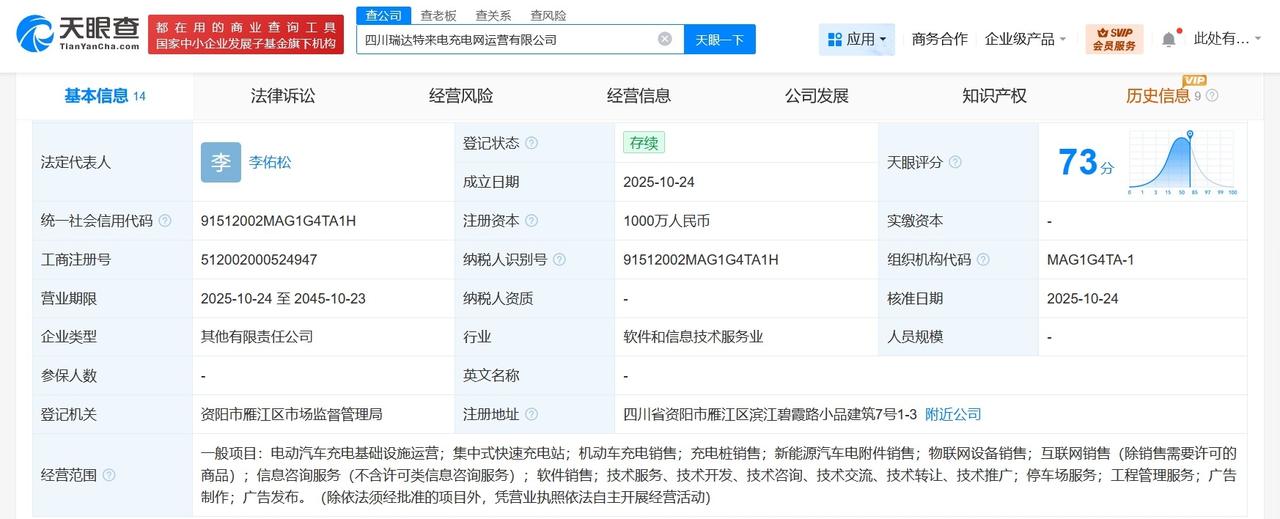The width and height of the screenshot is (1280, 519).
Task: Click the 参保人数 label
Action: click(x=69, y=376)
